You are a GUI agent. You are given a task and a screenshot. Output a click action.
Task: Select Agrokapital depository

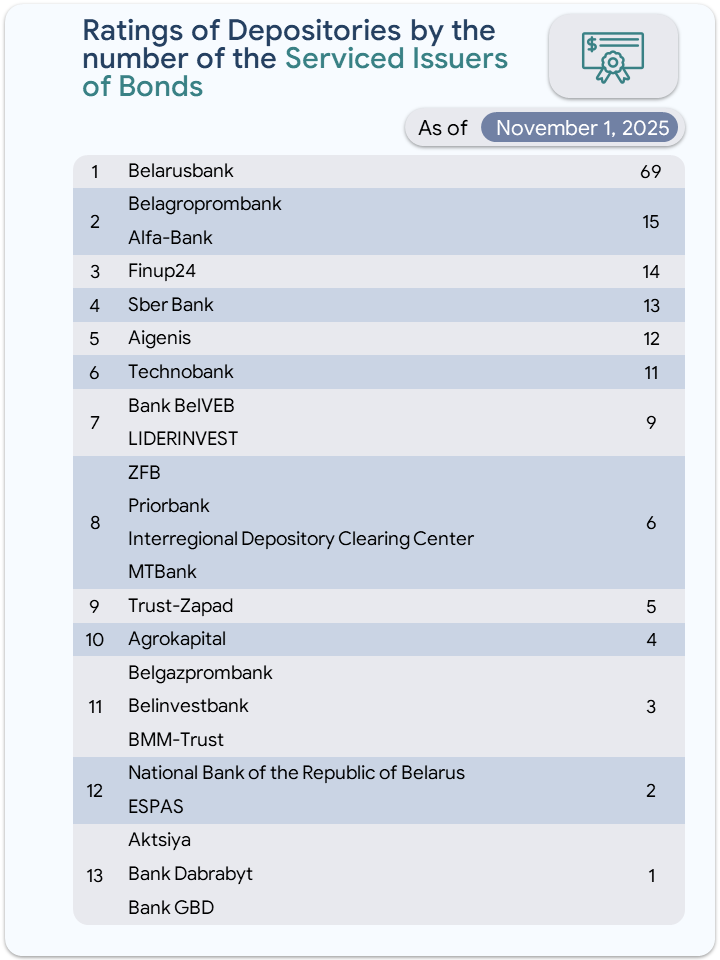177,639
